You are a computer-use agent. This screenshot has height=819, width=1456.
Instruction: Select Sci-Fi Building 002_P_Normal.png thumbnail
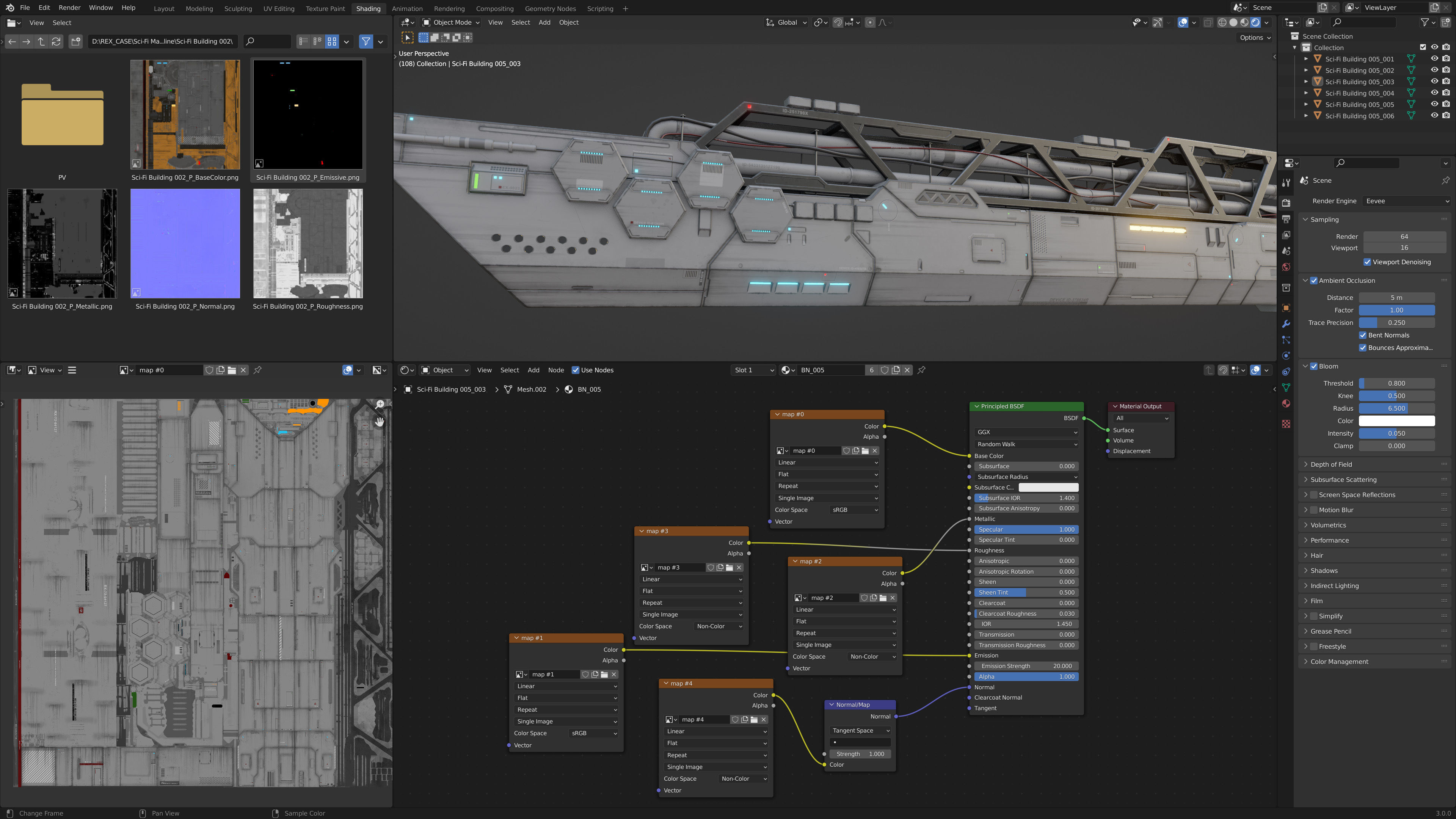(x=185, y=243)
